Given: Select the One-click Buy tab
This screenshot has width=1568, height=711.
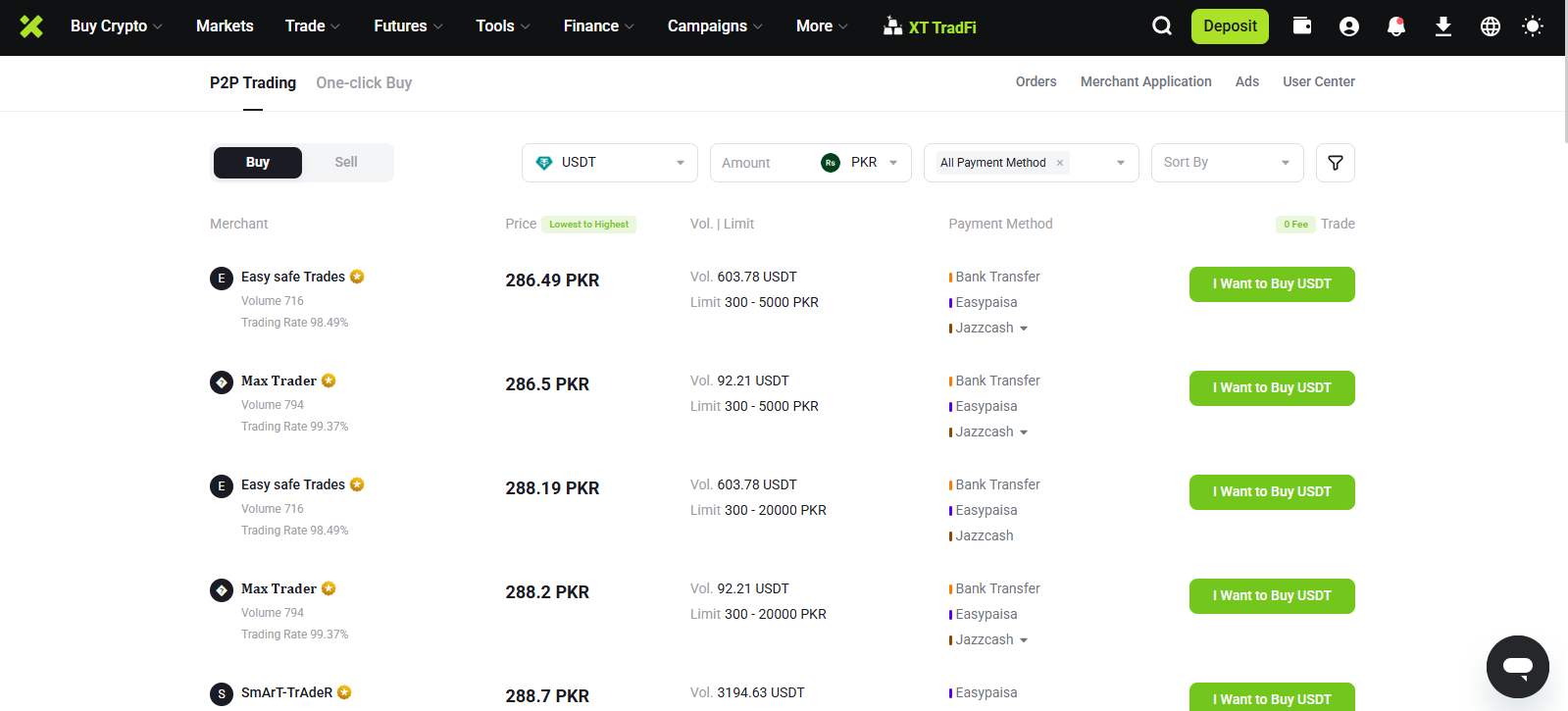Looking at the screenshot, I should (x=364, y=83).
